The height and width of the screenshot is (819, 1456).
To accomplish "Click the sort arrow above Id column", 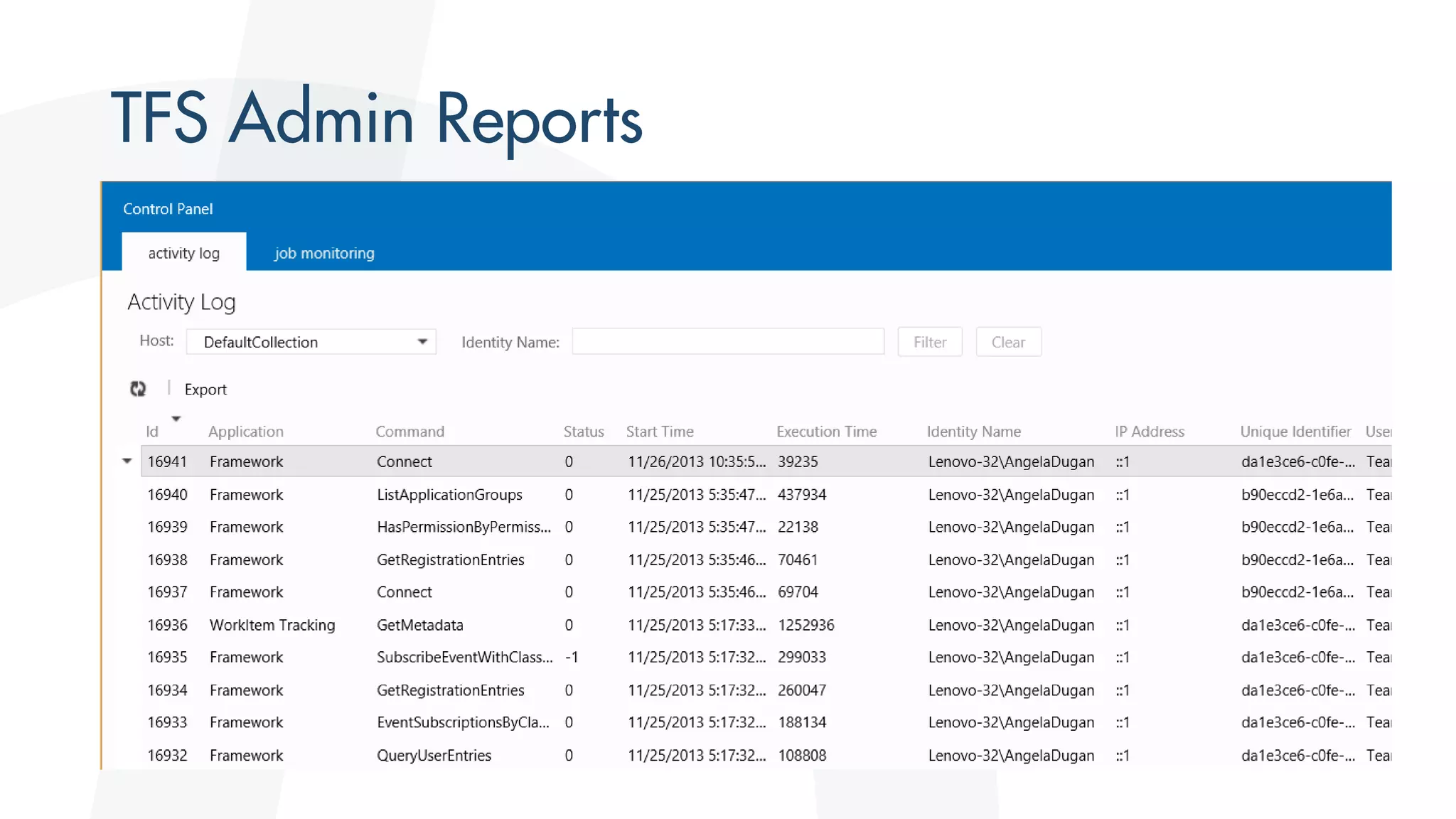I will click(176, 419).
